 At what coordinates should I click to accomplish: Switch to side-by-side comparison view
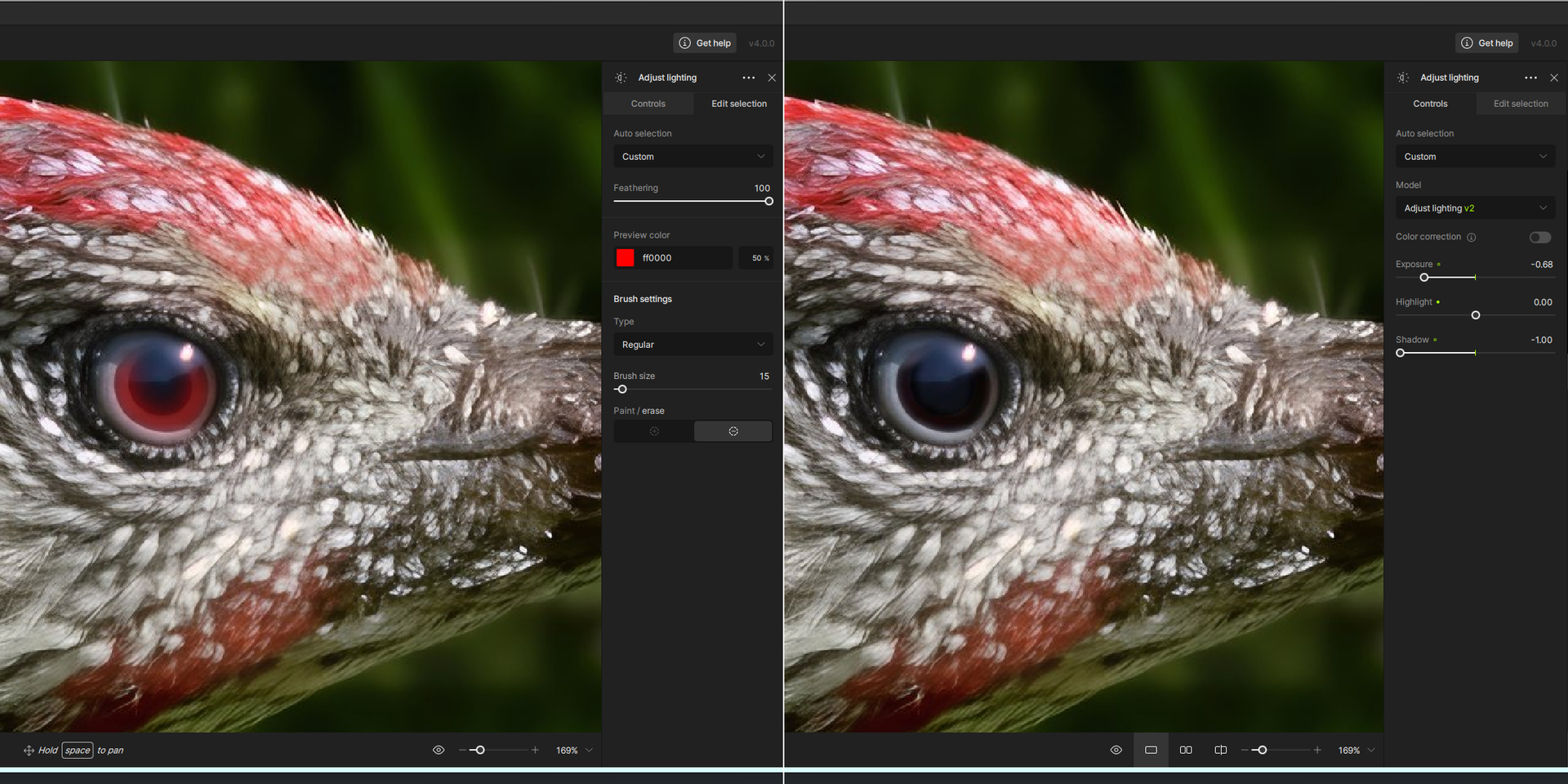(x=1186, y=750)
